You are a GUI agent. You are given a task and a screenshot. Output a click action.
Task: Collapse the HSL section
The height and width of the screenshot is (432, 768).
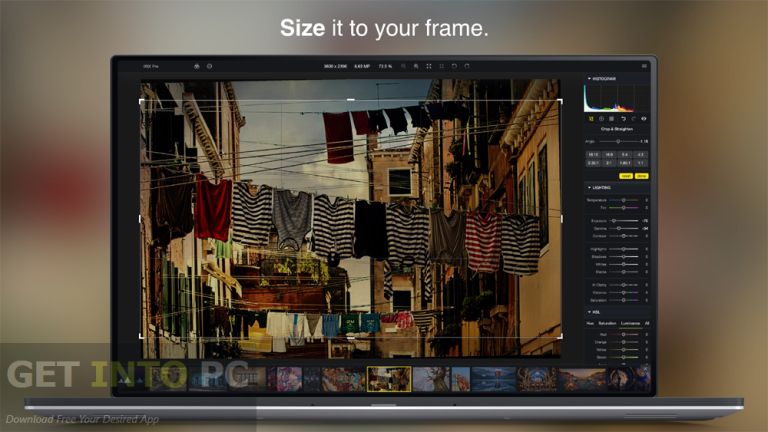[x=589, y=311]
